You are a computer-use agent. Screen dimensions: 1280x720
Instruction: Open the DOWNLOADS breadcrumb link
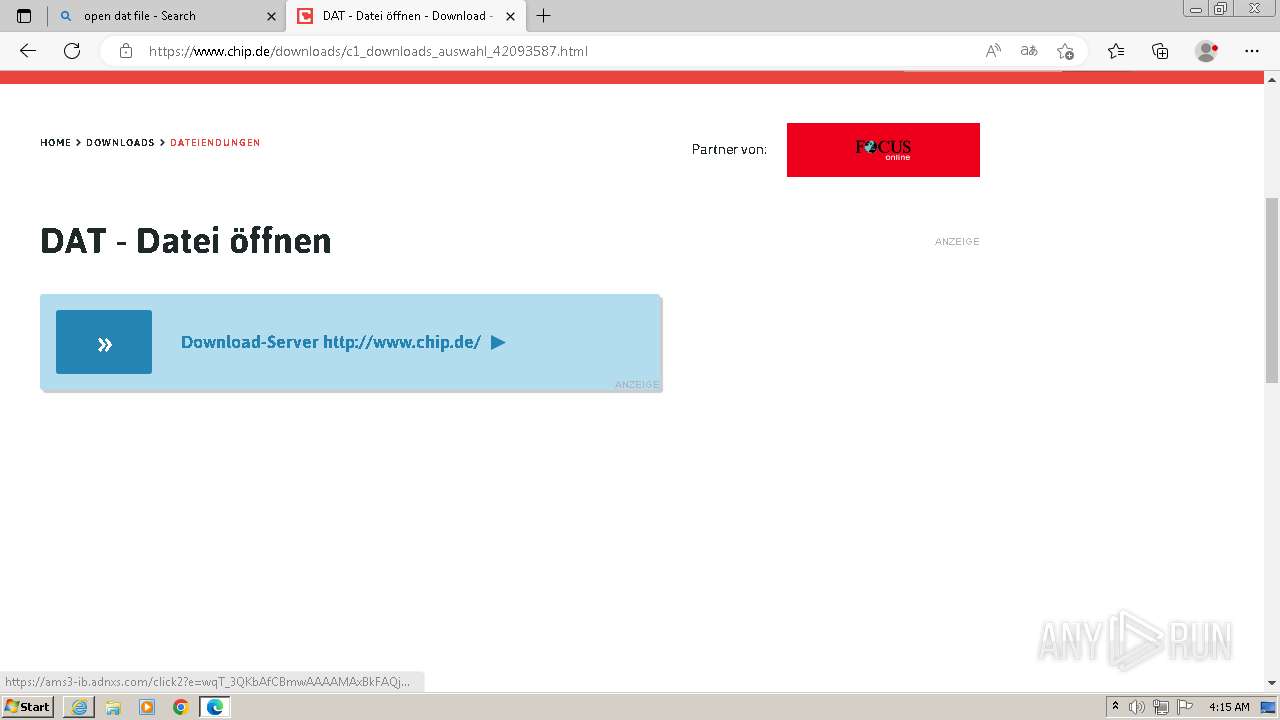(120, 143)
